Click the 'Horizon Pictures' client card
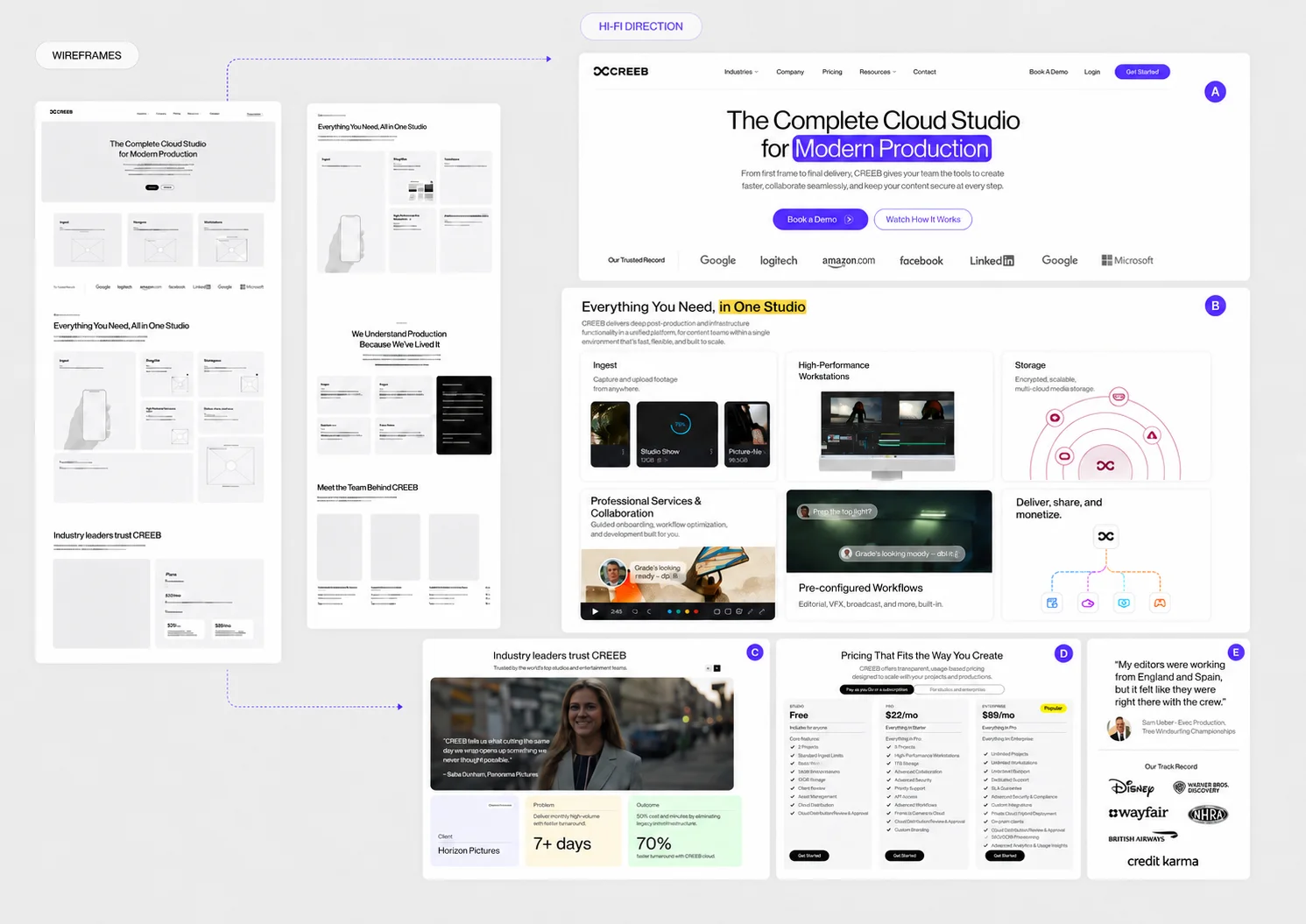Viewport: 1306px width, 924px height. point(475,830)
